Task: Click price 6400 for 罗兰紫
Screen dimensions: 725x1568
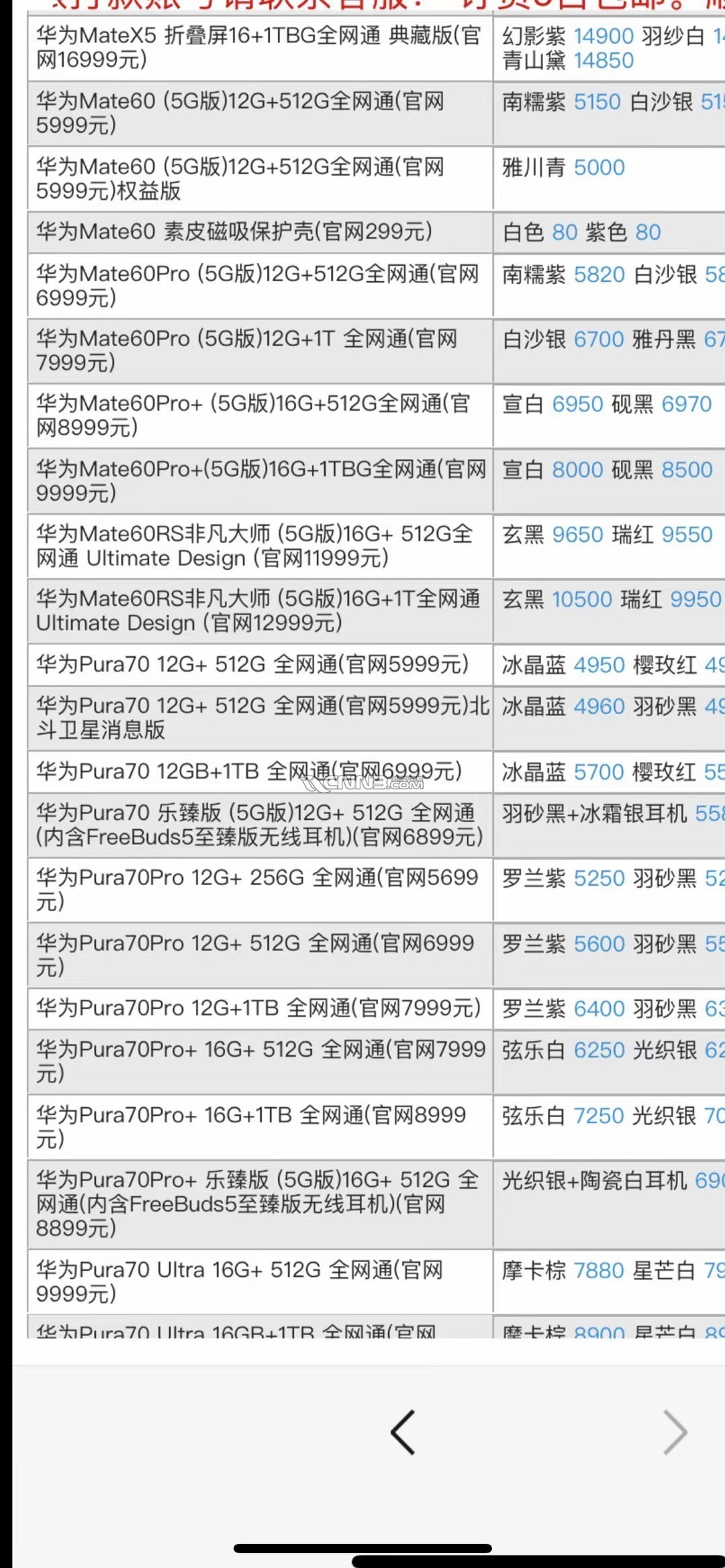Action: [599, 1009]
